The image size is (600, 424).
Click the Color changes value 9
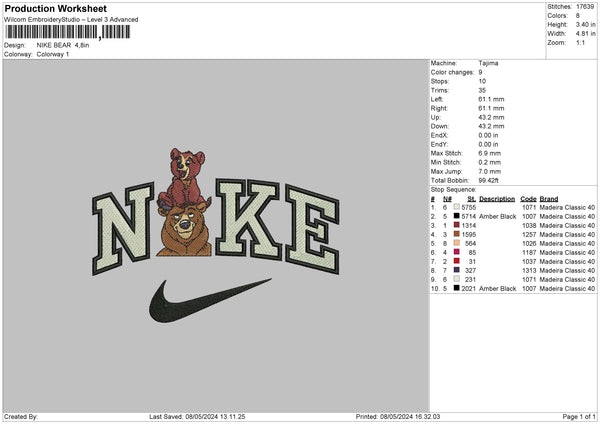480,72
